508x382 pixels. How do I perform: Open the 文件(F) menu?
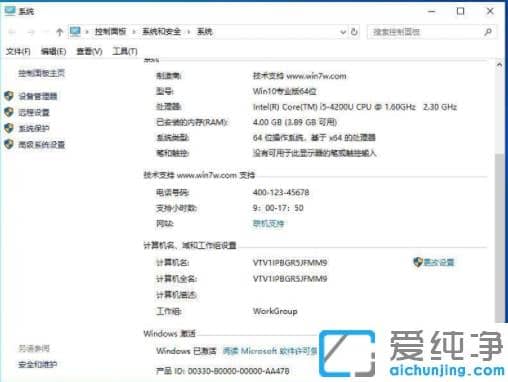tap(18, 51)
